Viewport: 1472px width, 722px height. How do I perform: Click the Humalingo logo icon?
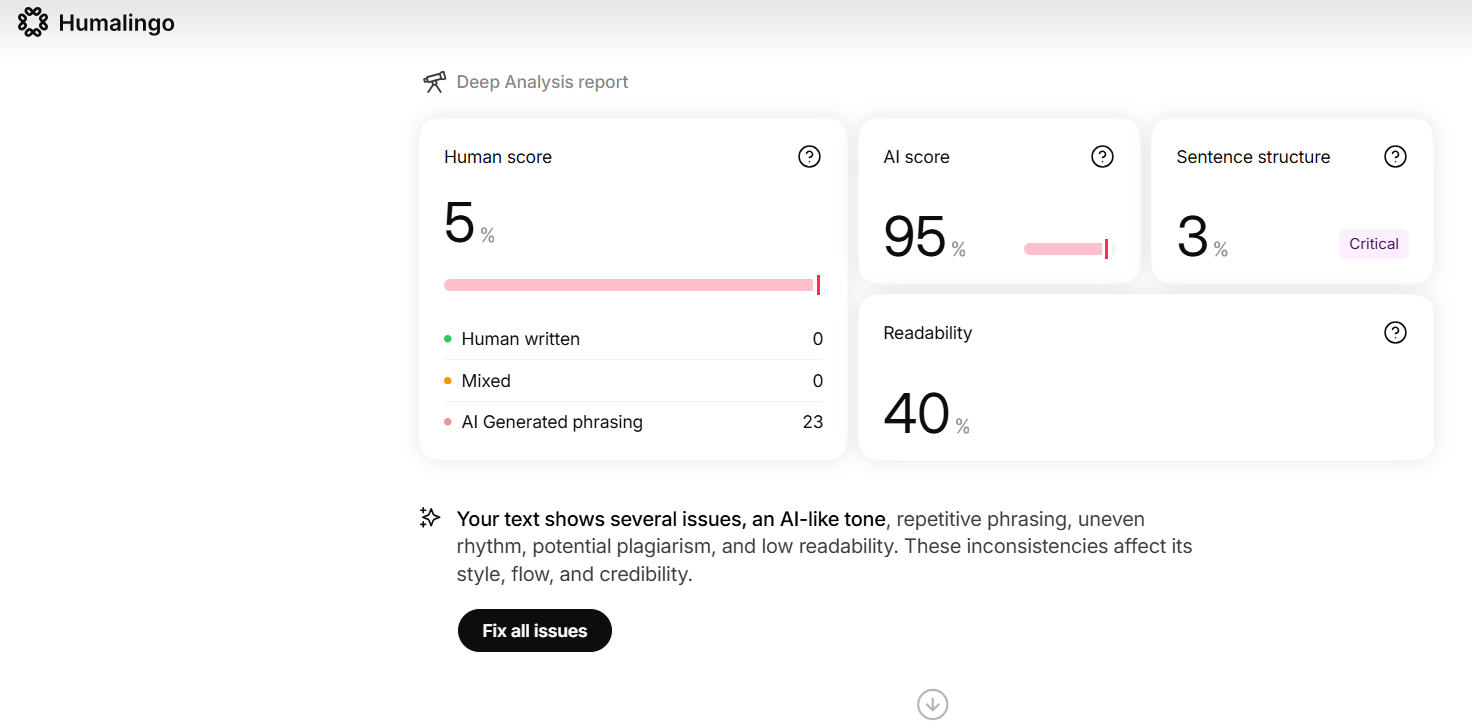[33, 22]
